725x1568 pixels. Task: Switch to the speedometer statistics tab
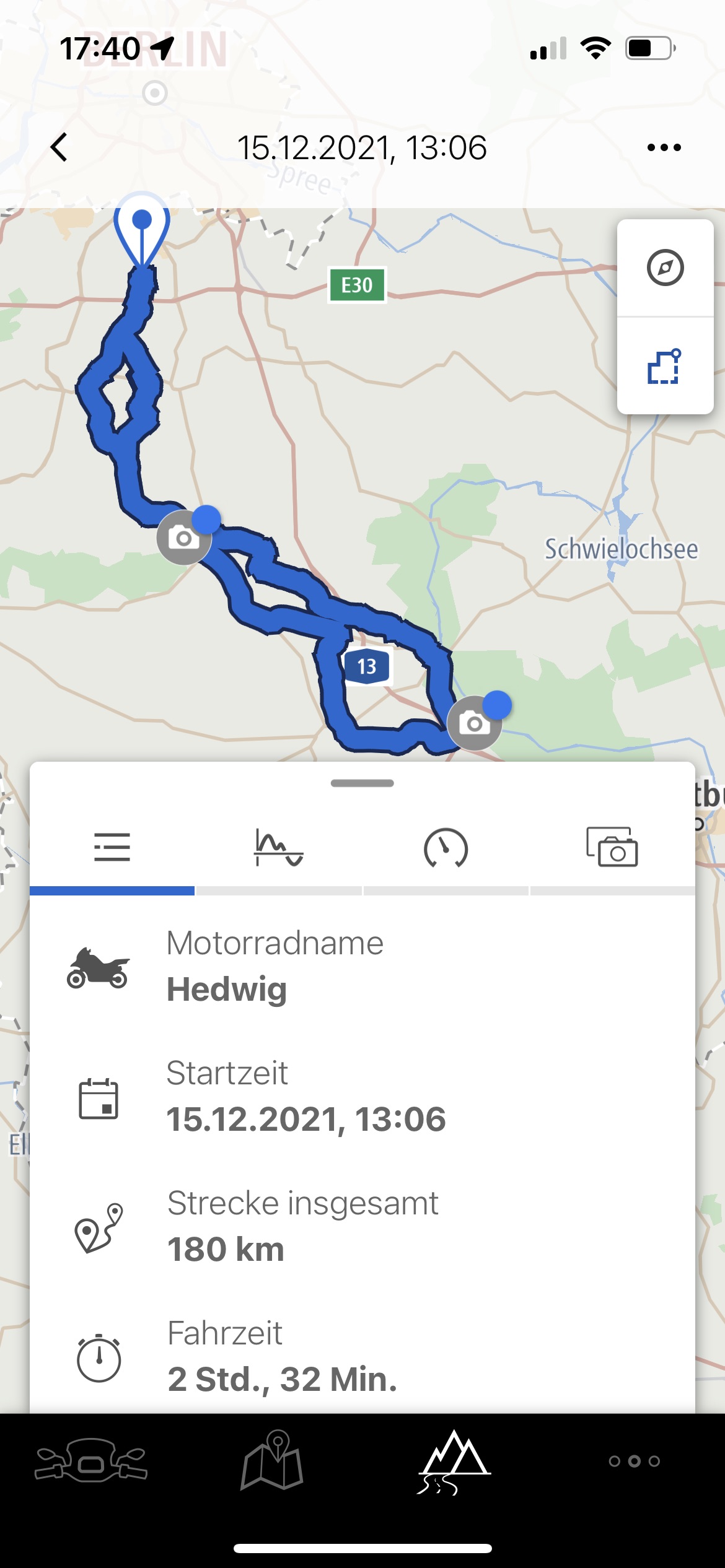coord(446,848)
